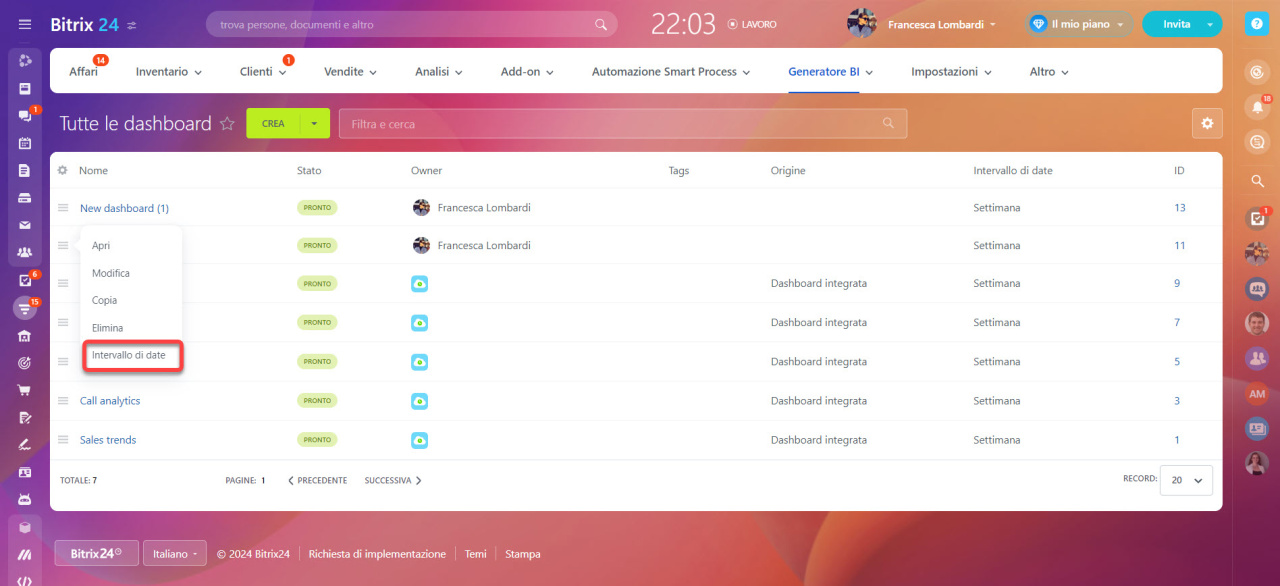Open the help question mark icon
Viewport: 1280px width, 586px height.
[x=1256, y=23]
